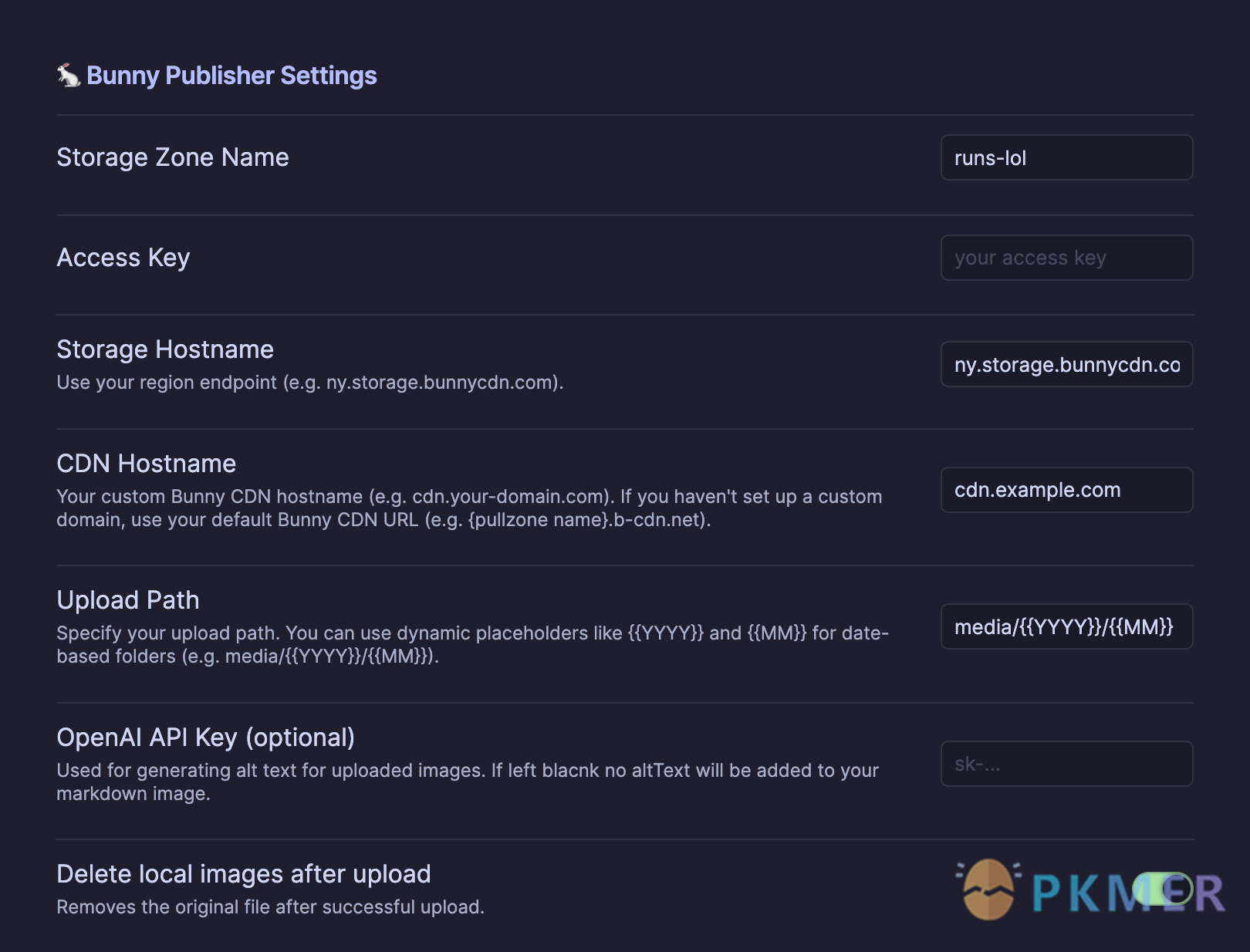
Task: Focus the Access Key input field
Action: click(1066, 258)
